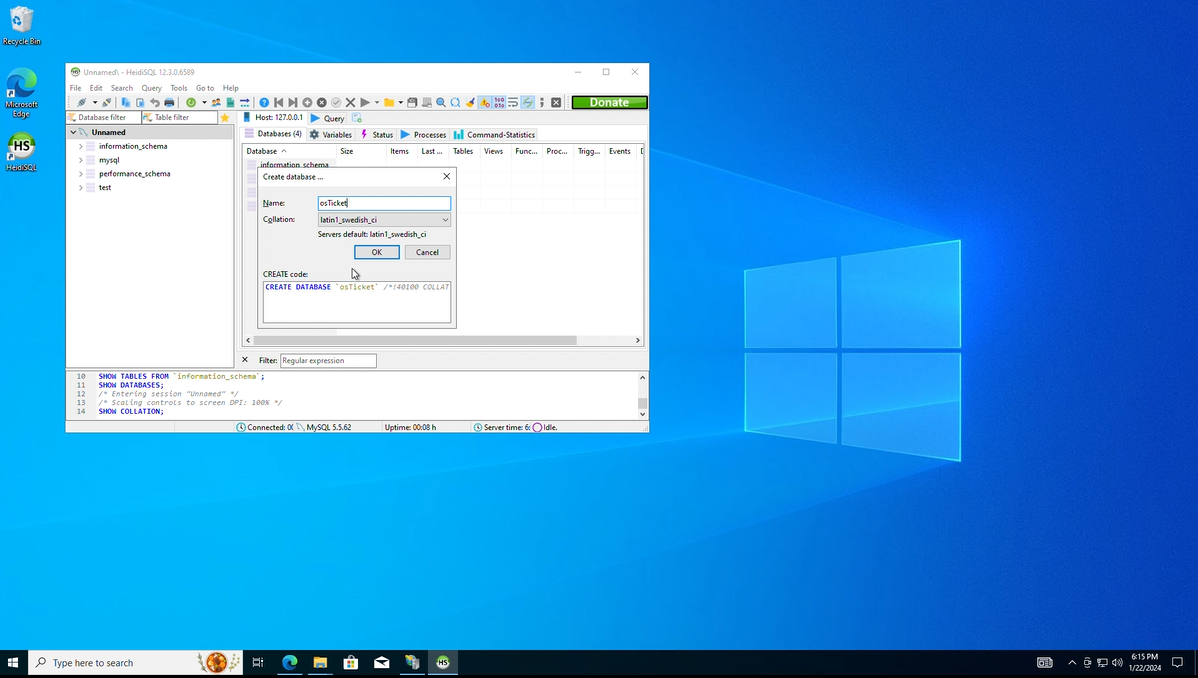Click the undo arrow toolbar icon
The image size is (1198, 678).
(155, 102)
